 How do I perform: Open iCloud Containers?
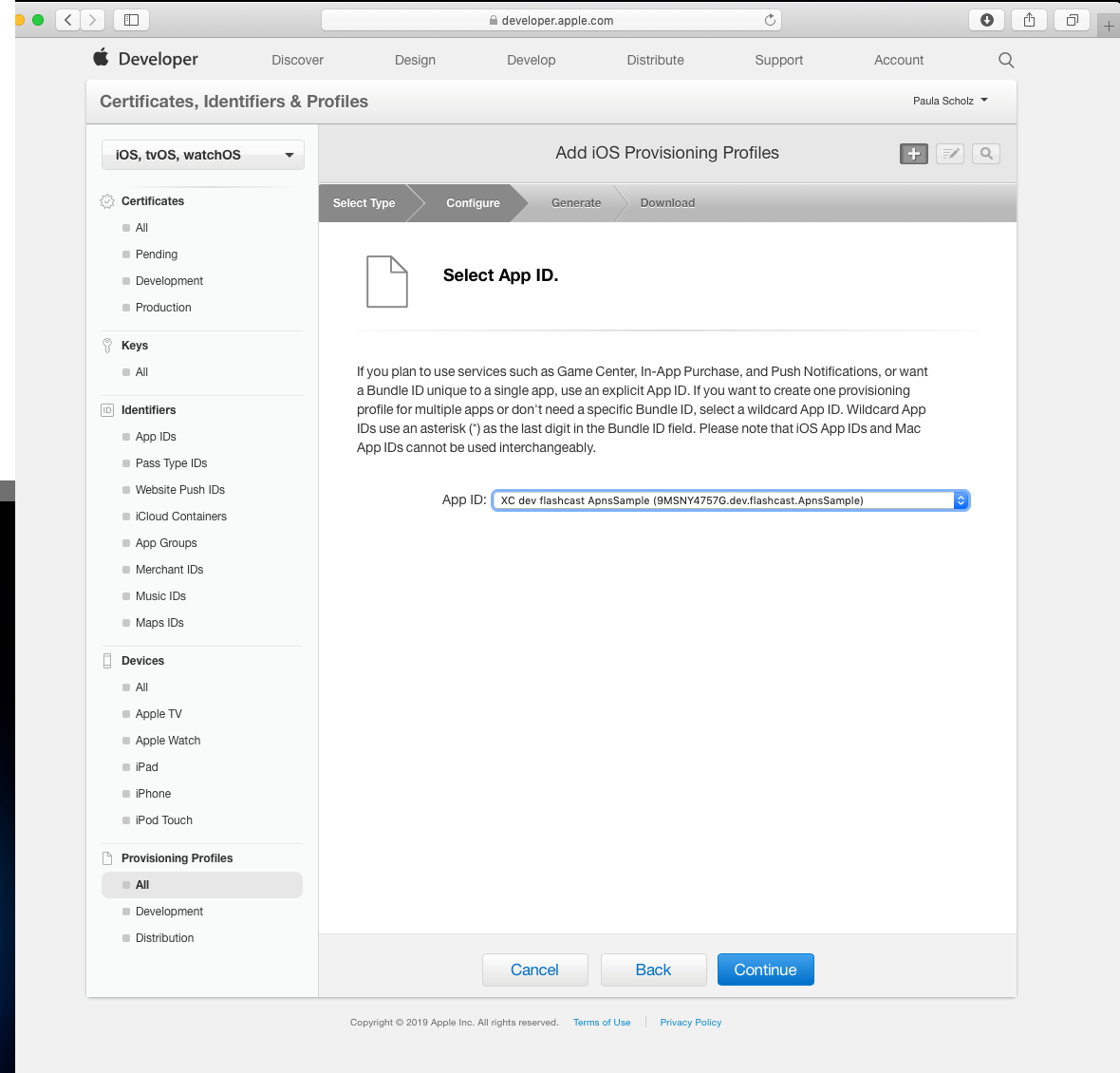click(x=180, y=516)
